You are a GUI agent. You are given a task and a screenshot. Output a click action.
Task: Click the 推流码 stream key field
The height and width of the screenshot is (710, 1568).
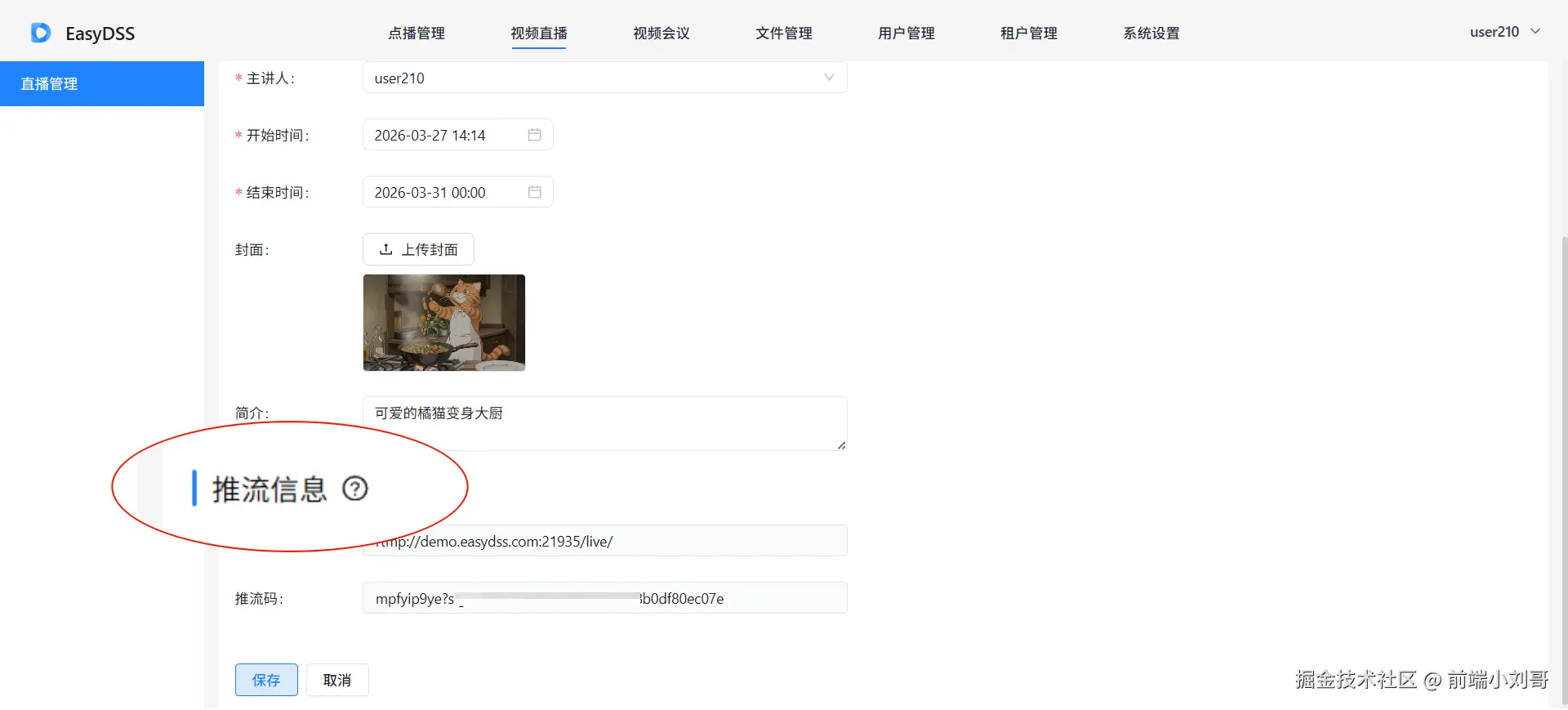pos(604,598)
